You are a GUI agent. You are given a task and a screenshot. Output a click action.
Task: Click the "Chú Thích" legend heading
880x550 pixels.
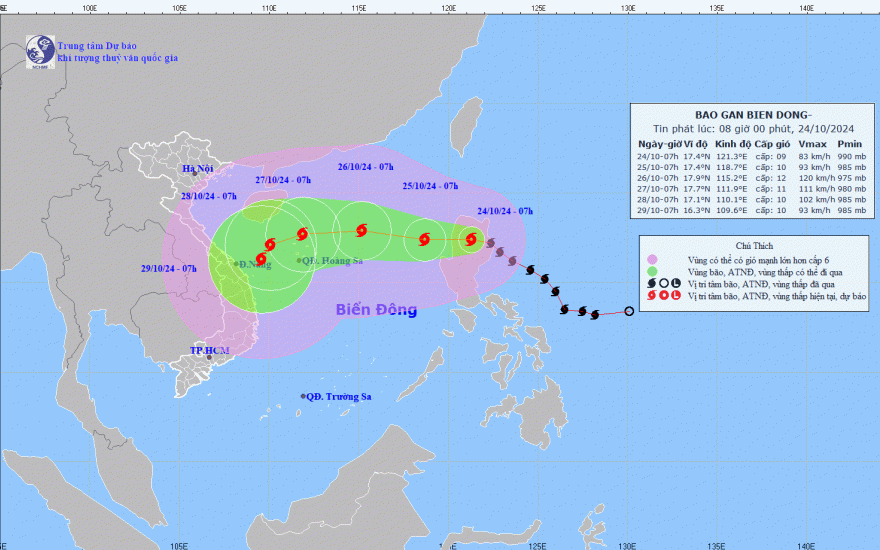(x=754, y=246)
